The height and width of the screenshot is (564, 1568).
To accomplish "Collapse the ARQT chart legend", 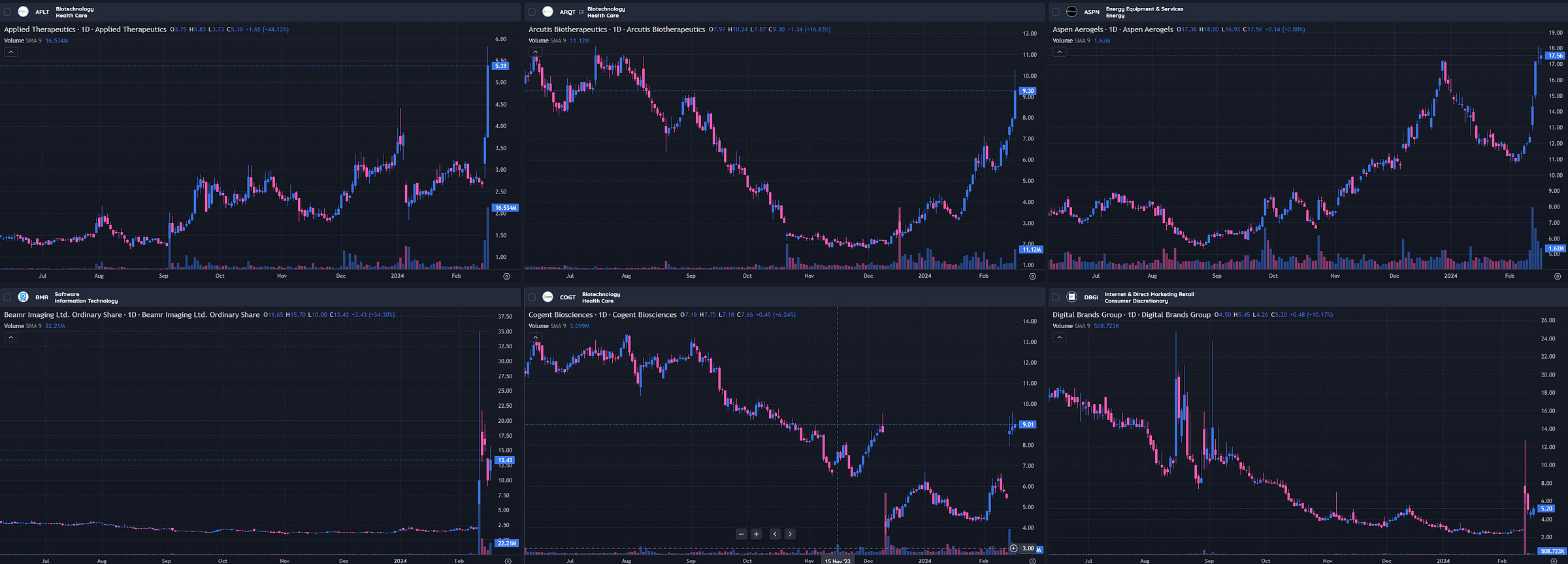I will coord(535,52).
